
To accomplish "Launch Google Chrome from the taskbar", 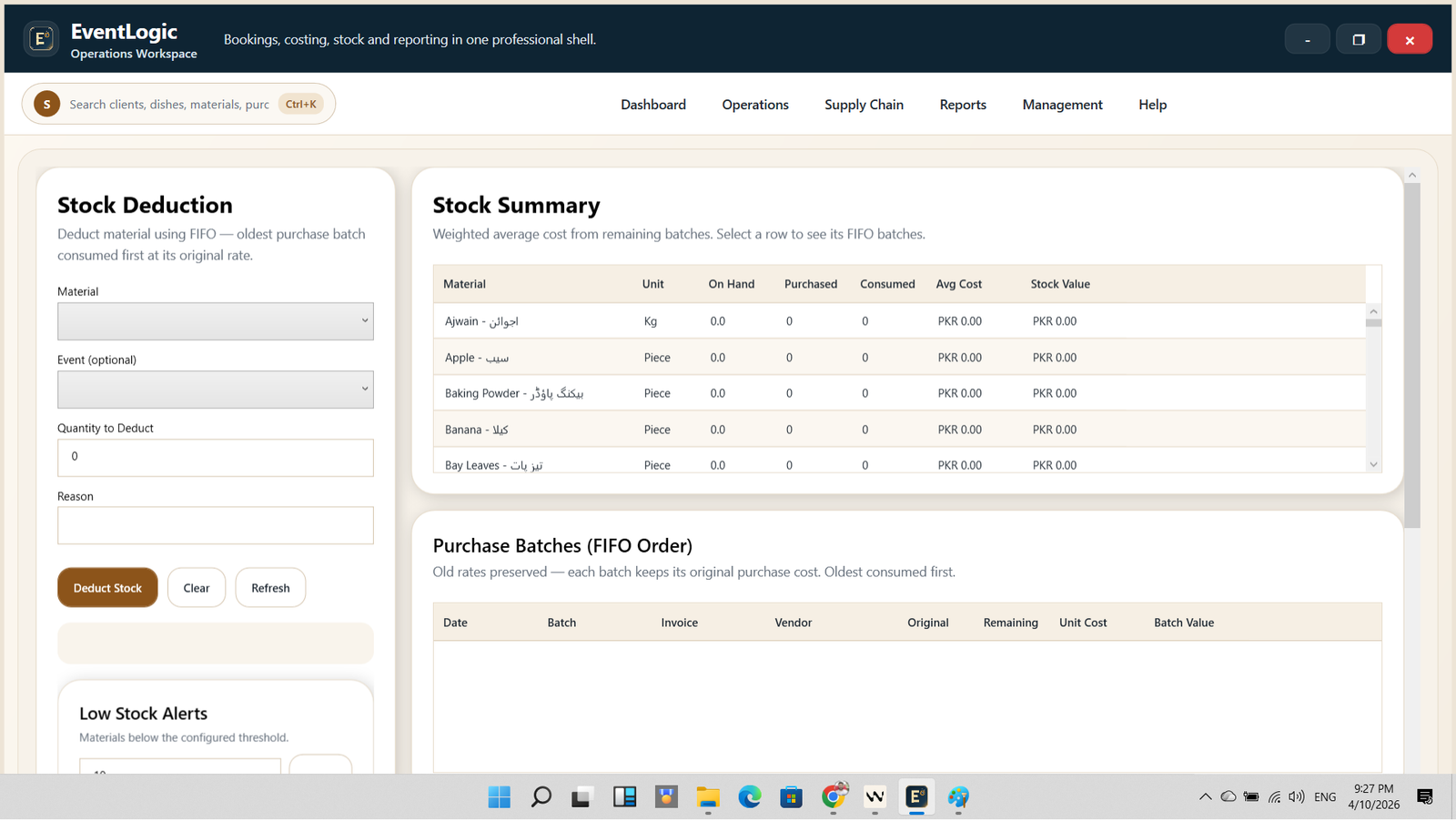I will 834,796.
